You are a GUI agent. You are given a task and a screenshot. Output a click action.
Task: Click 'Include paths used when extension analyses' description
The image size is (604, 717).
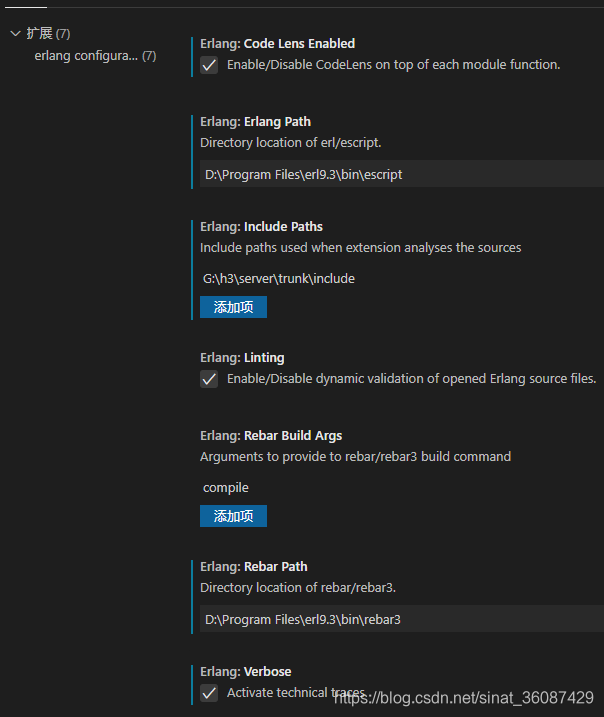click(x=360, y=247)
